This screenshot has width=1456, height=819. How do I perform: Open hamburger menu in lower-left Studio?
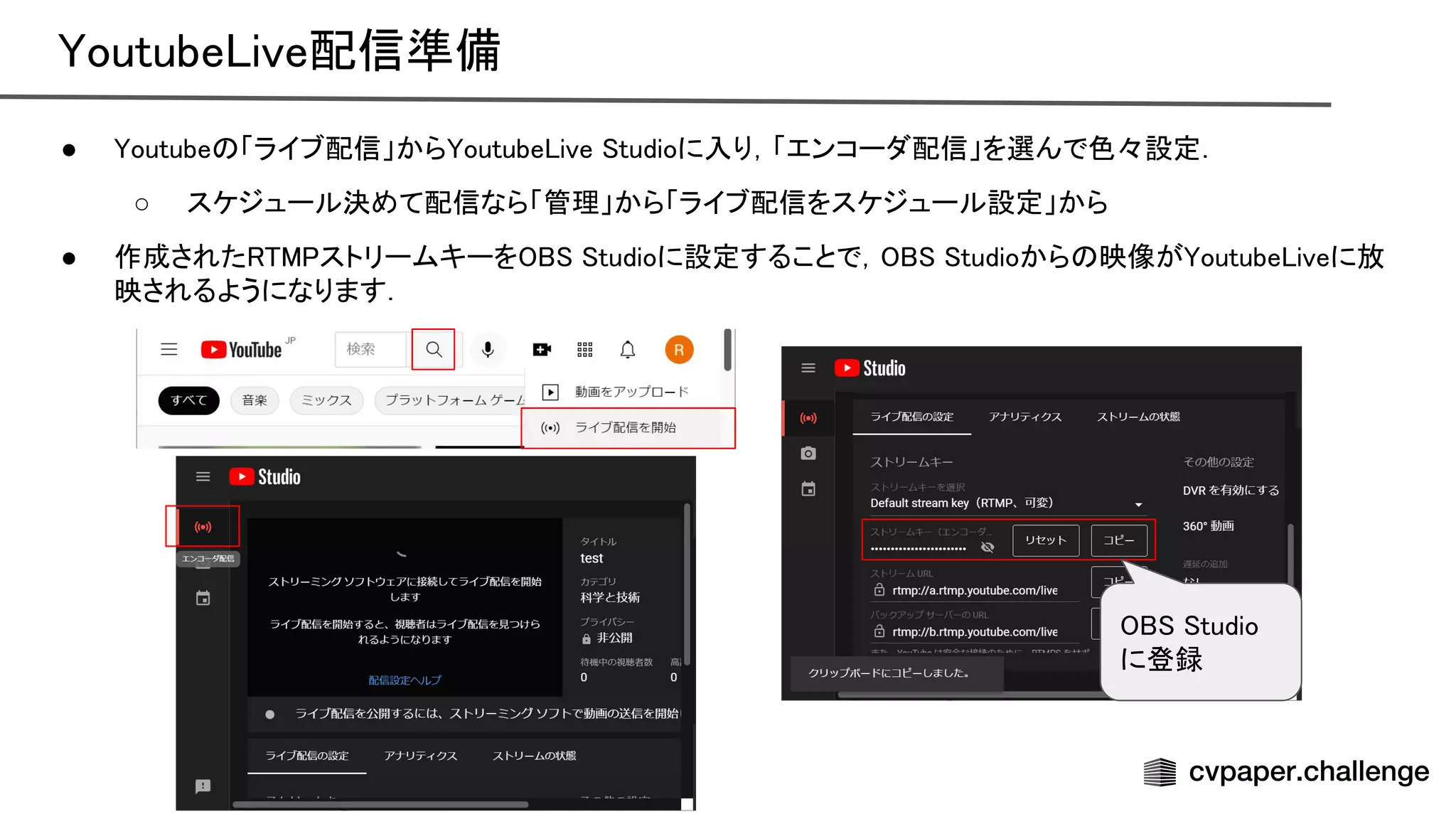tap(203, 477)
